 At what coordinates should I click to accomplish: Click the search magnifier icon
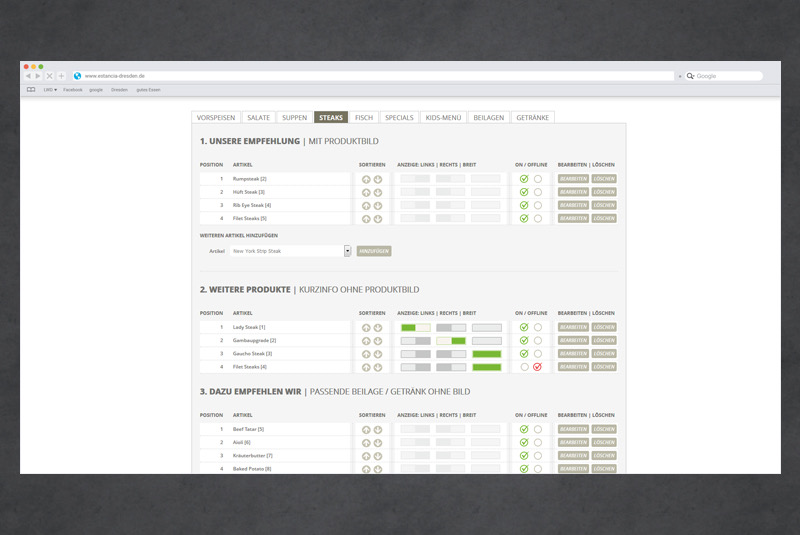[x=690, y=76]
